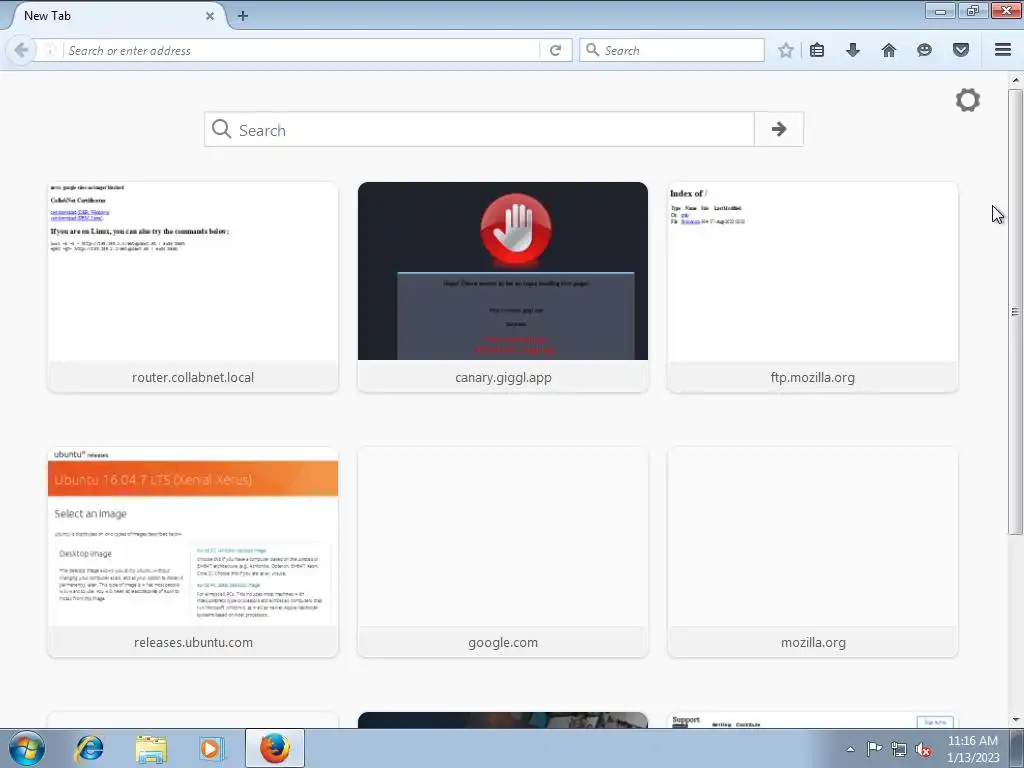Image resolution: width=1024 pixels, height=768 pixels.
Task: Open Windows Media Player from the taskbar
Action: click(x=212, y=748)
